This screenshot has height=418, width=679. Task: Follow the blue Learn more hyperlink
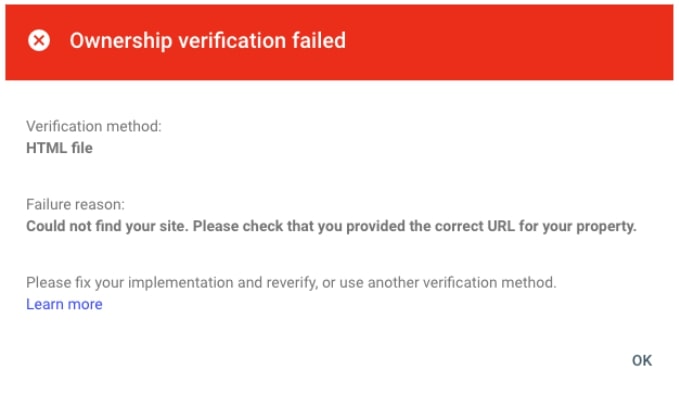pos(64,304)
